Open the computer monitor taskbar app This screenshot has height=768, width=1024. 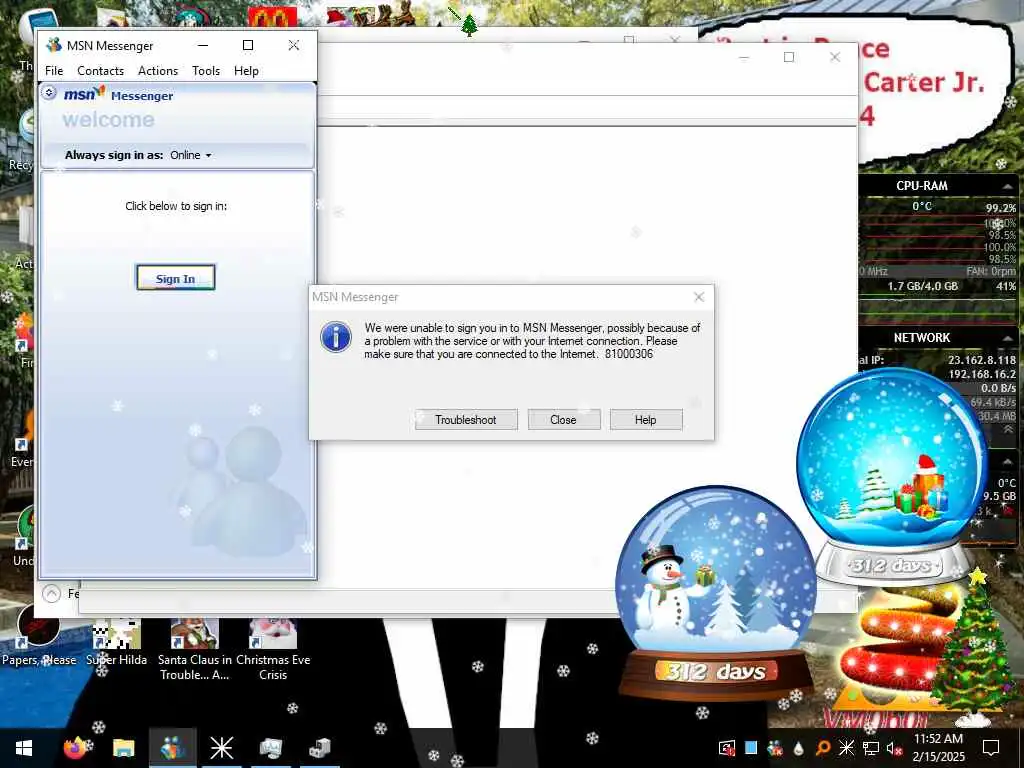click(x=270, y=748)
